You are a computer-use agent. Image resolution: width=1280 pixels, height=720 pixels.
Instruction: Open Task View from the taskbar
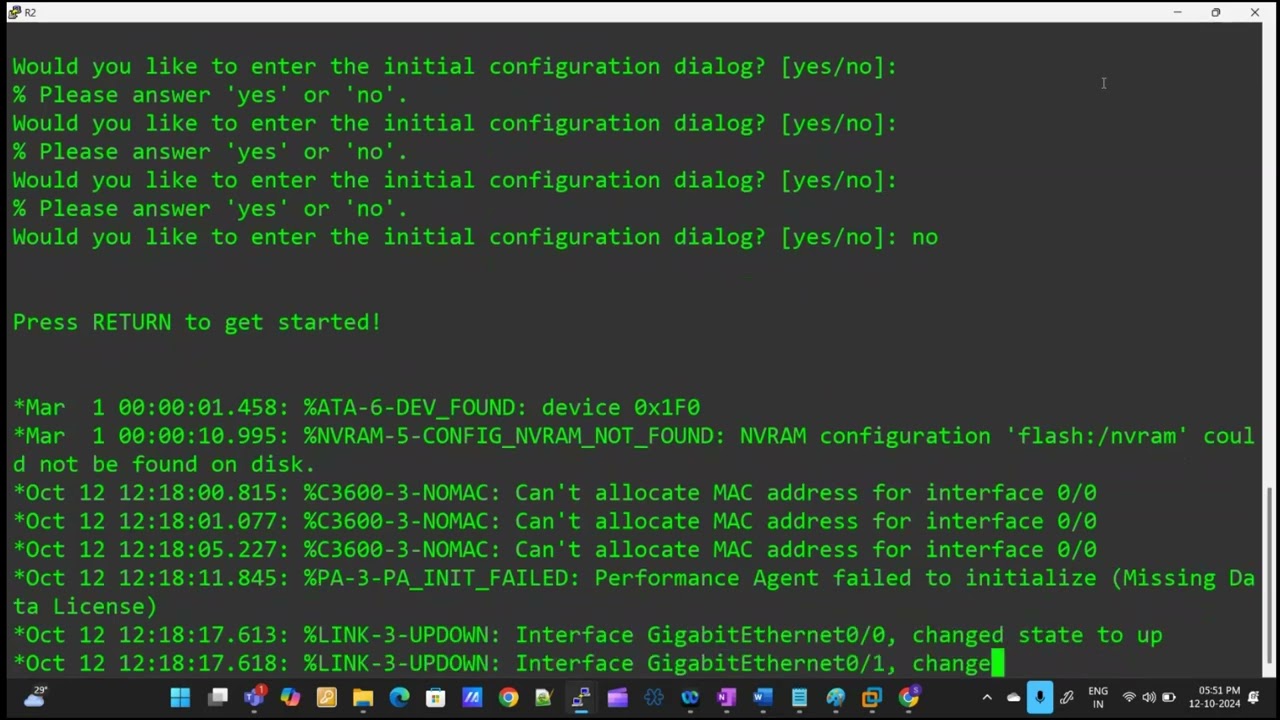tap(217, 698)
